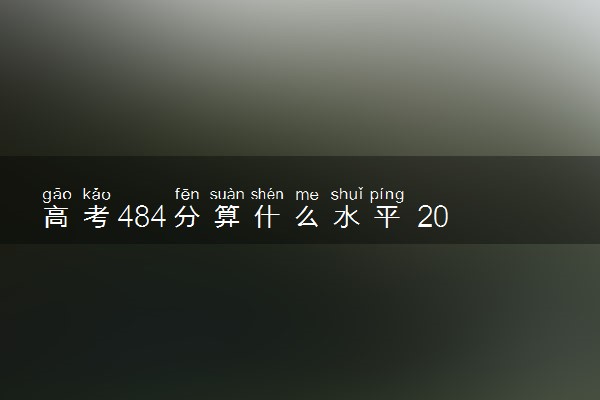Select the pinyin label píng

(x=387, y=195)
